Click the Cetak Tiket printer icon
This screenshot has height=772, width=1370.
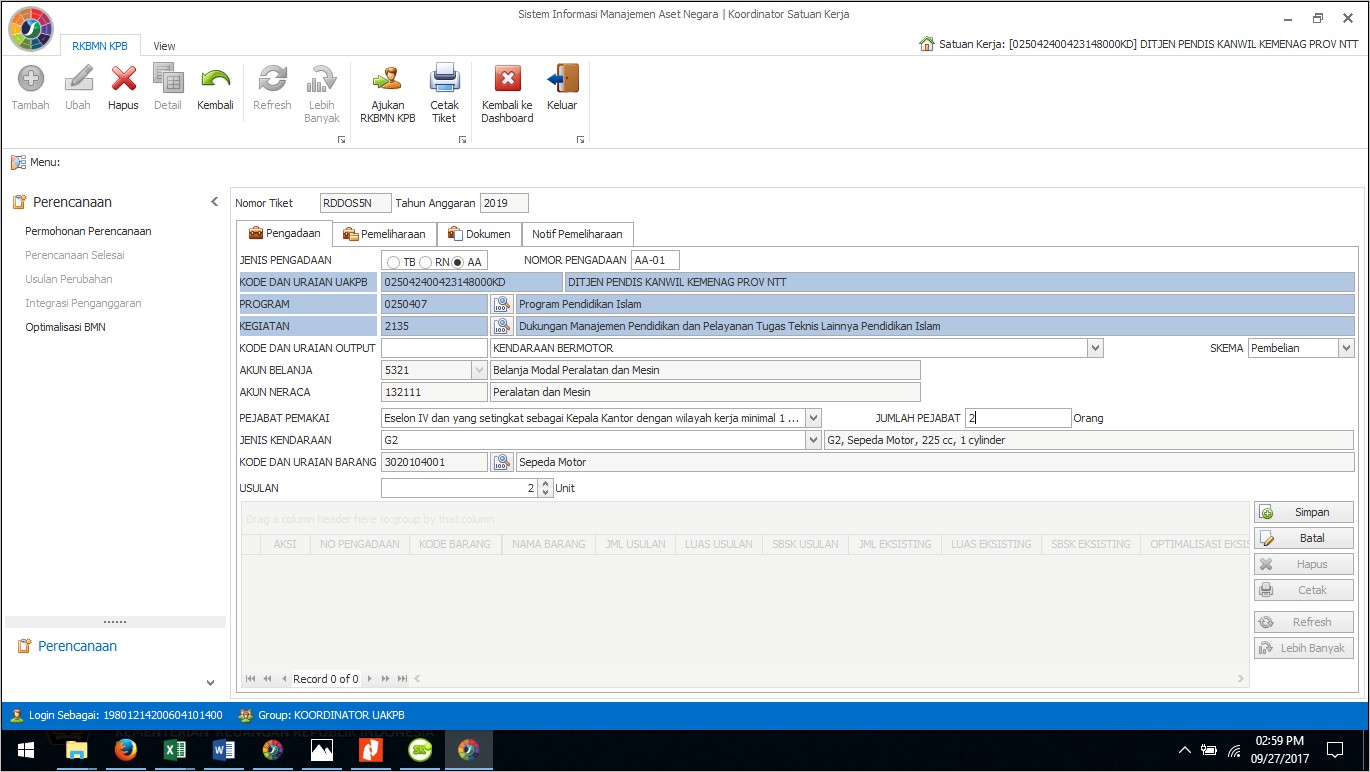click(x=444, y=79)
